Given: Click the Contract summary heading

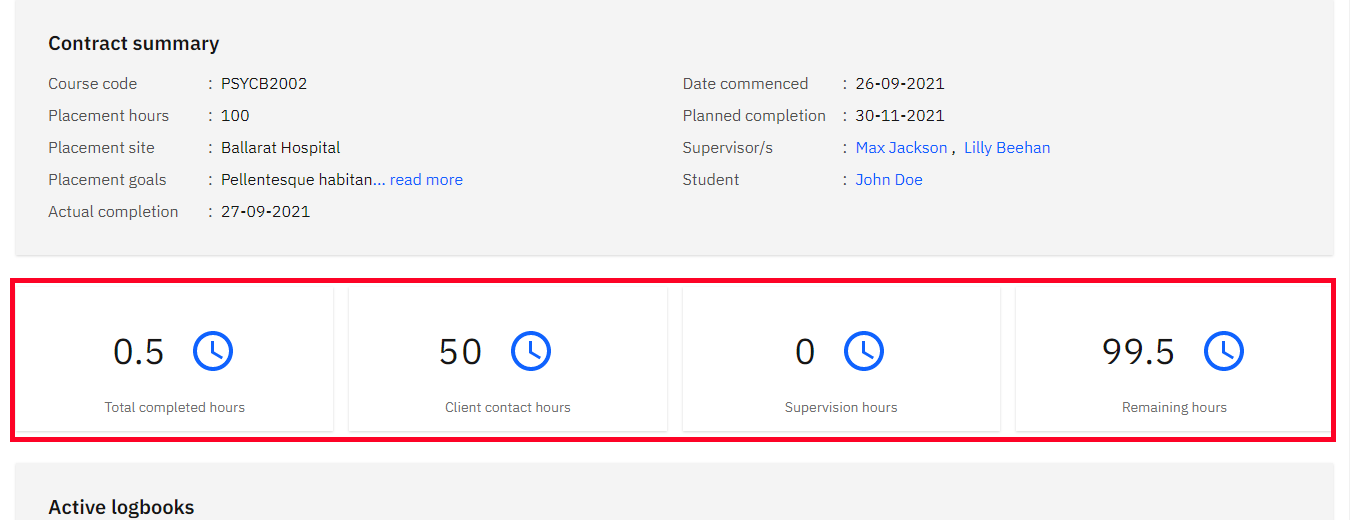Looking at the screenshot, I should [x=134, y=44].
